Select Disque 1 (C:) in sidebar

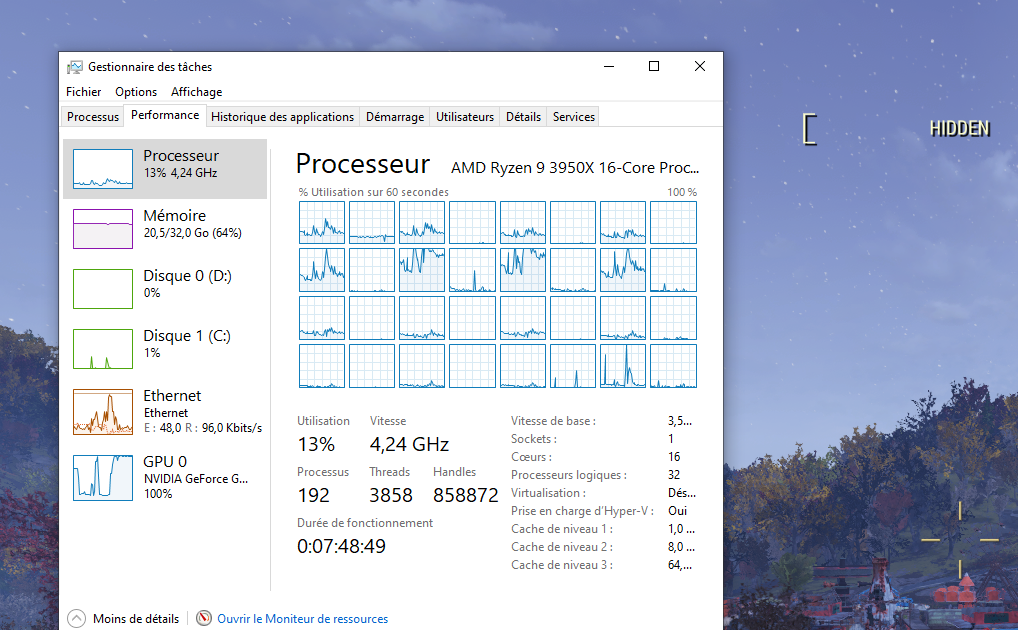point(165,349)
